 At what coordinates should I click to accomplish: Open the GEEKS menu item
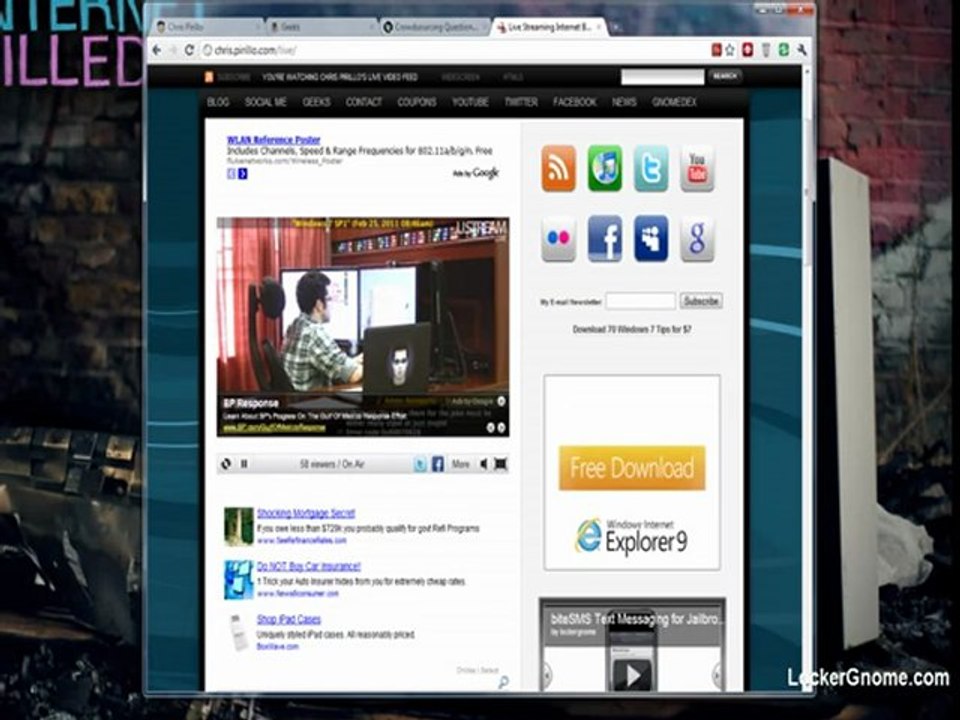(x=317, y=102)
